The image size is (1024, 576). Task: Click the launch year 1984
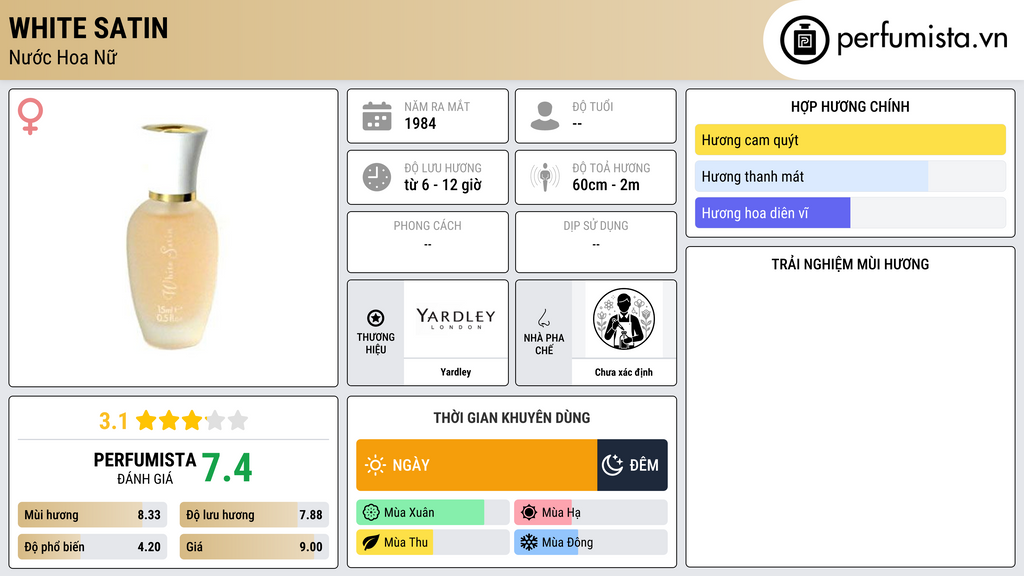(420, 123)
